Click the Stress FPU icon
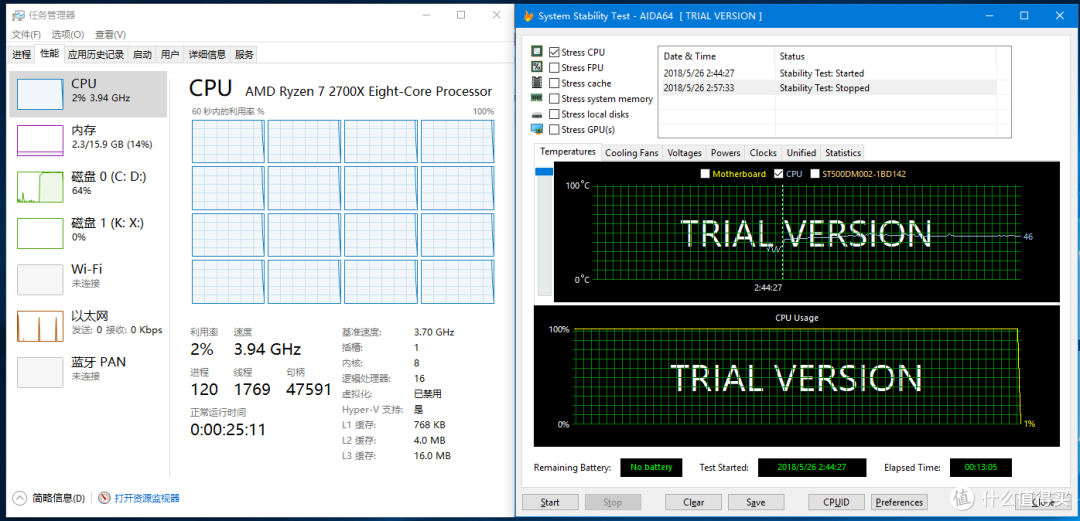The image size is (1080, 521). [537, 67]
